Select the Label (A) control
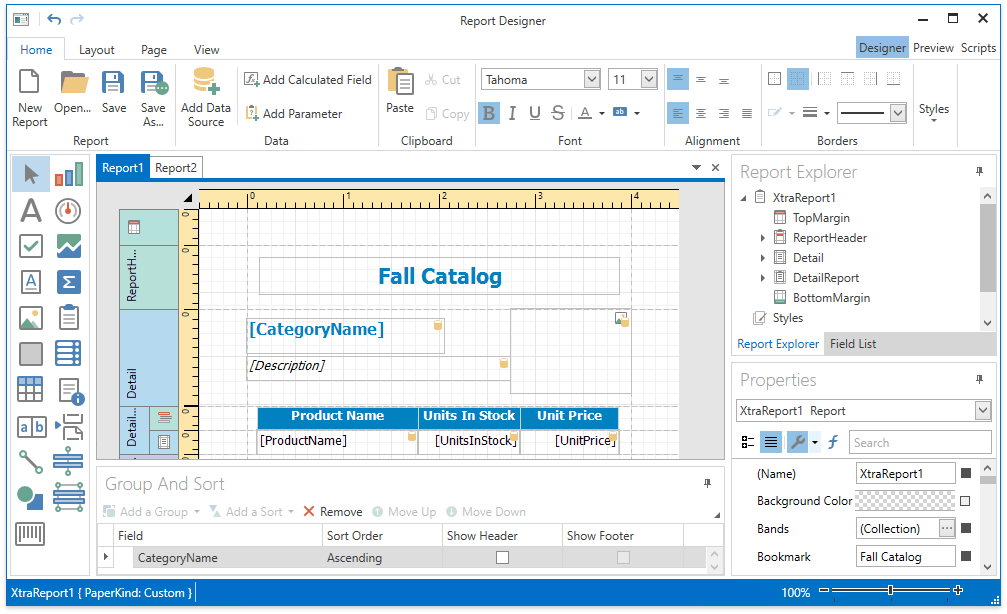 click(x=31, y=211)
